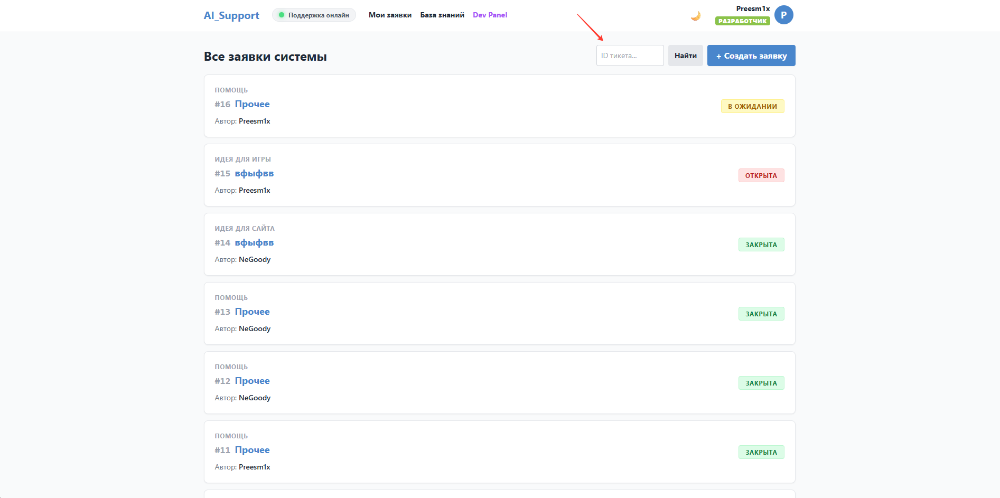
Task: Click ПОМОЩЬ label on ticket #12
Action: tap(231, 367)
